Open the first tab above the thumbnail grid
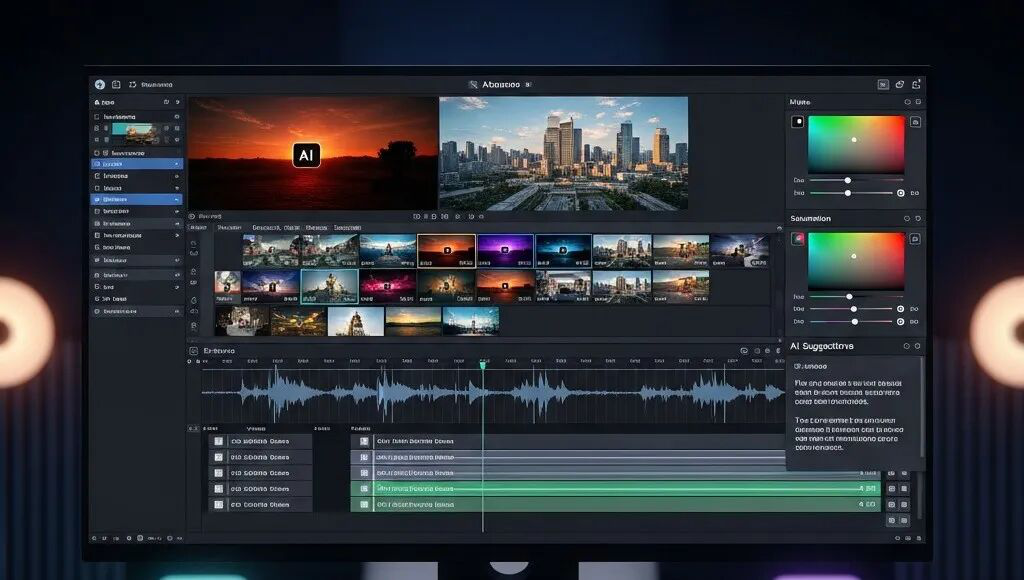The image size is (1024, 580). tap(198, 227)
